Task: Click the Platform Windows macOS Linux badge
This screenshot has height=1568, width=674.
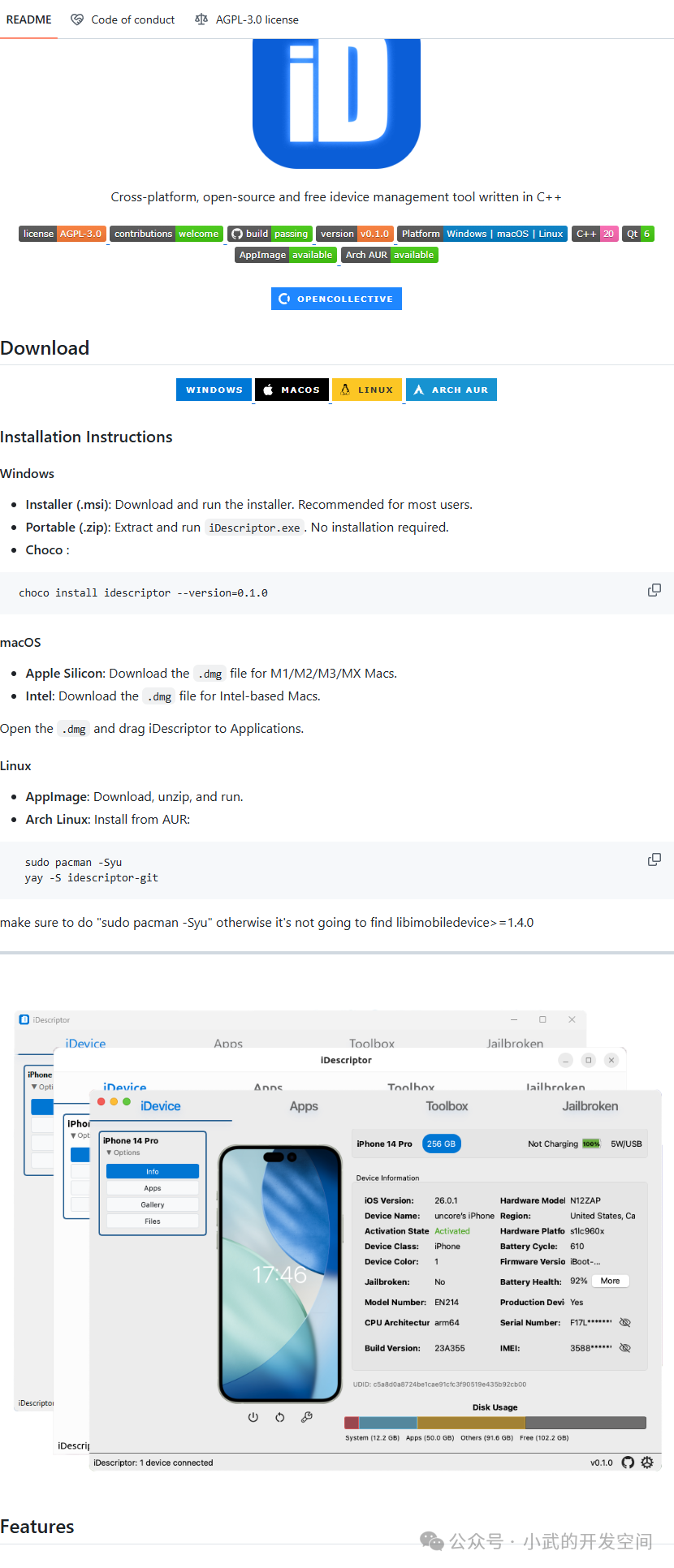Action: coord(482,234)
